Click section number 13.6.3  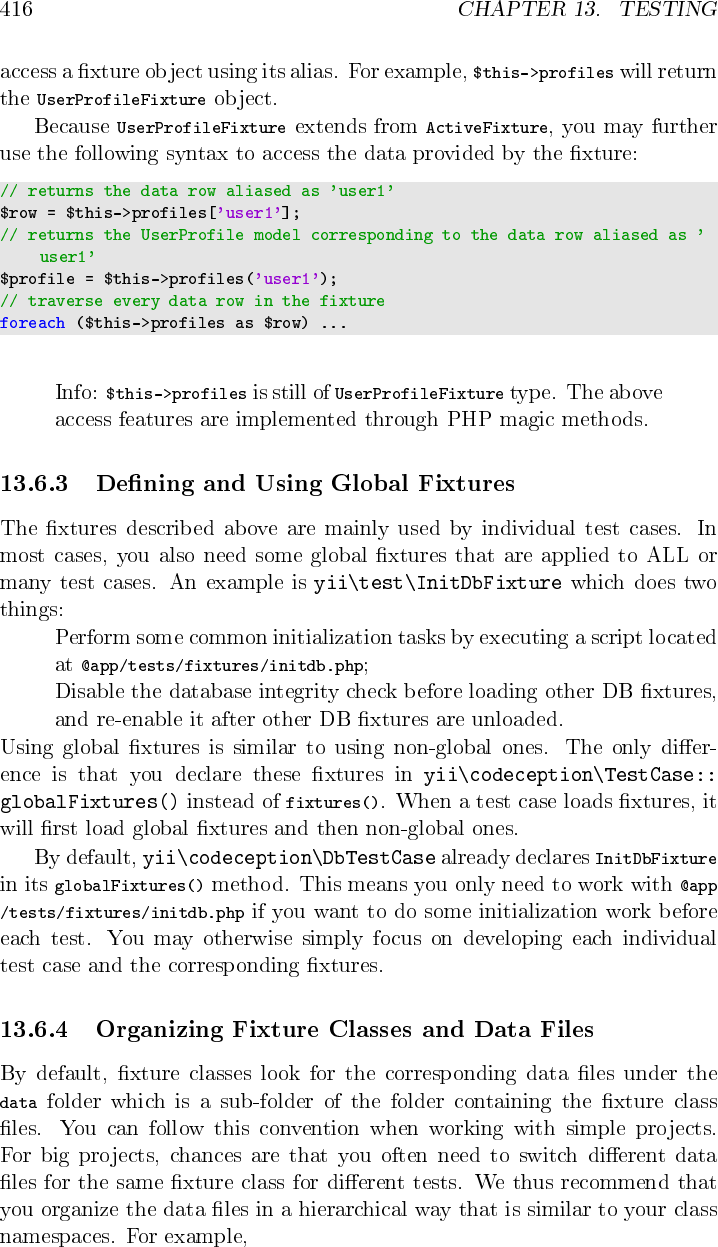click(34, 484)
